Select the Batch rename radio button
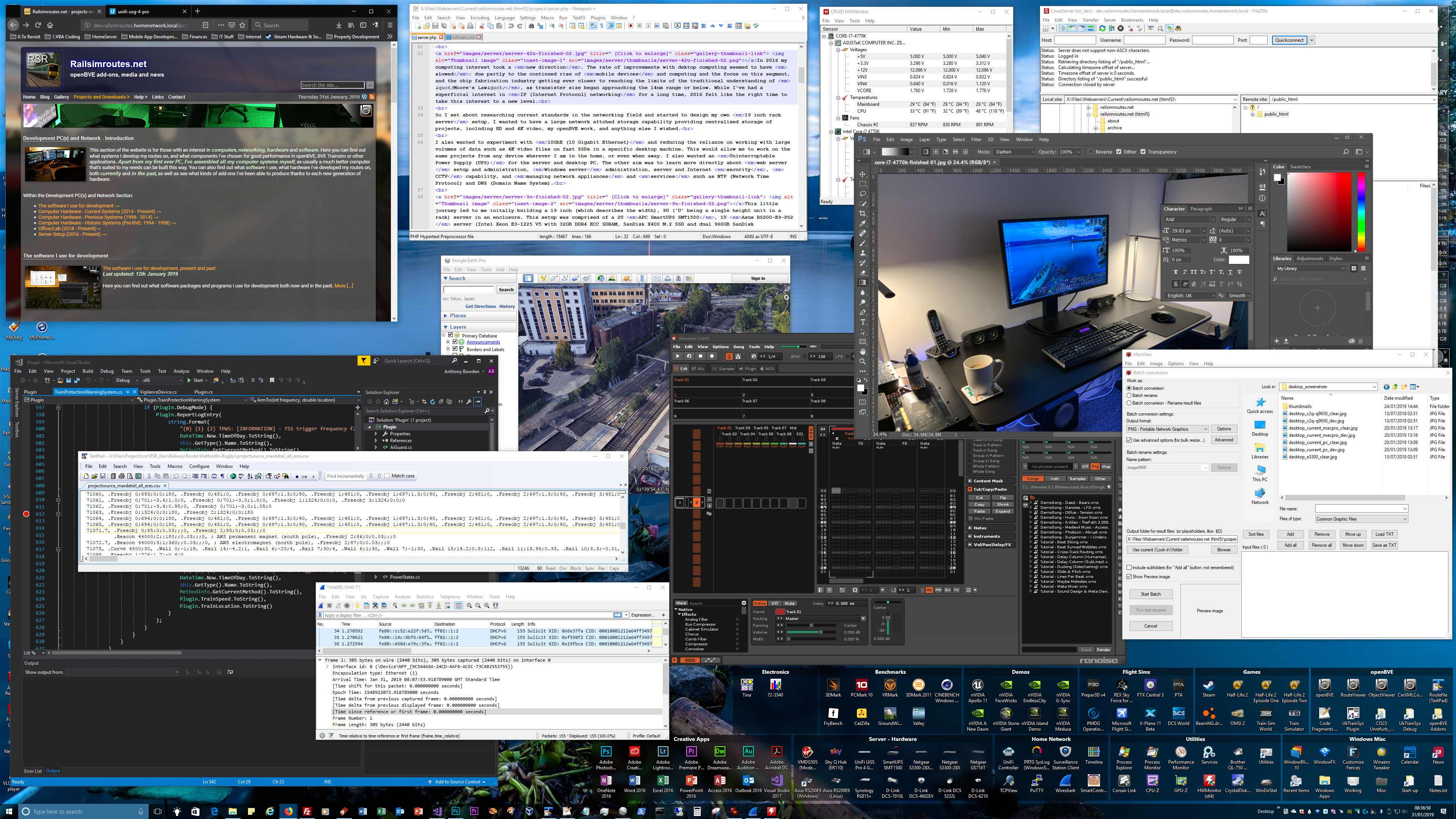 pyautogui.click(x=1129, y=395)
